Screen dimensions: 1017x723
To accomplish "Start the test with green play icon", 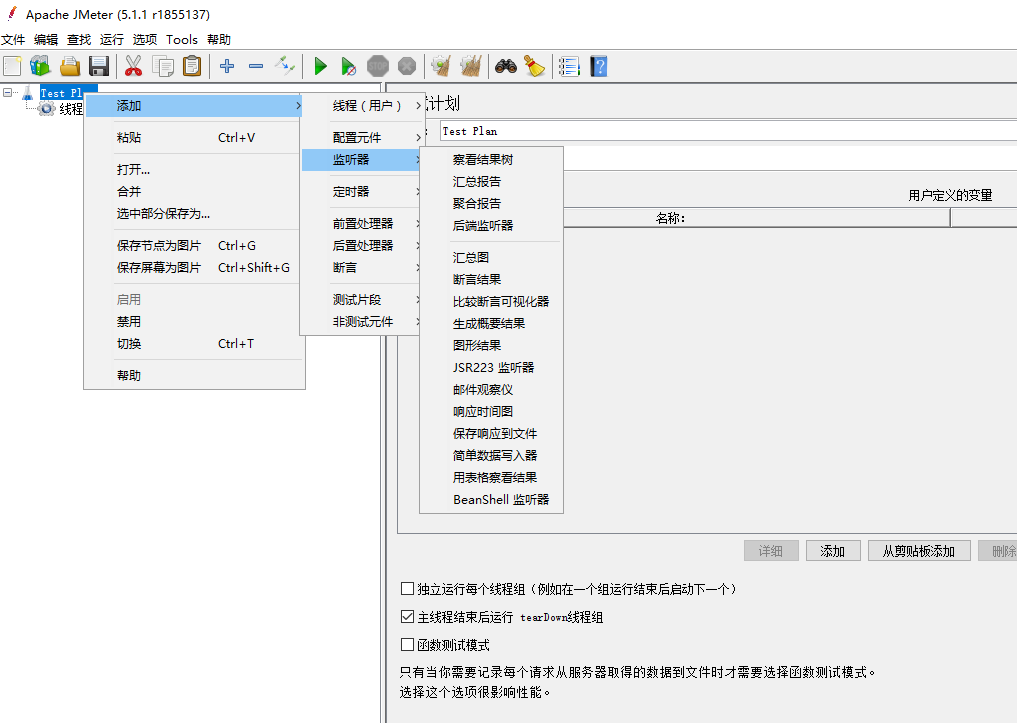I will 320,66.
